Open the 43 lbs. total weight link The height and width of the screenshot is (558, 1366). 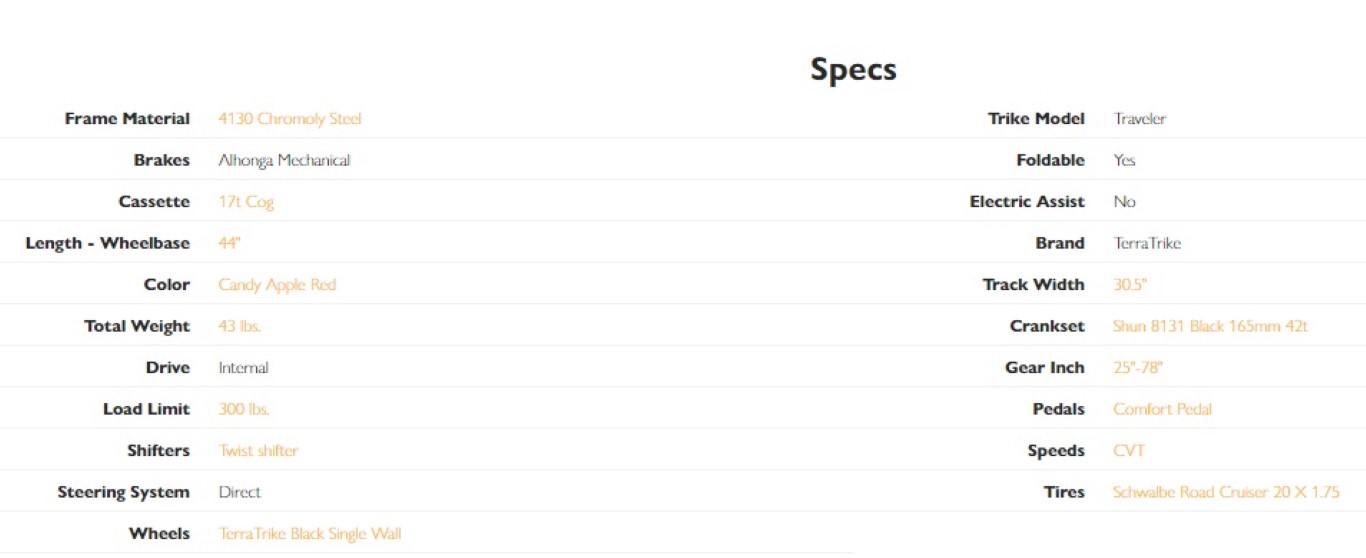[x=240, y=327]
